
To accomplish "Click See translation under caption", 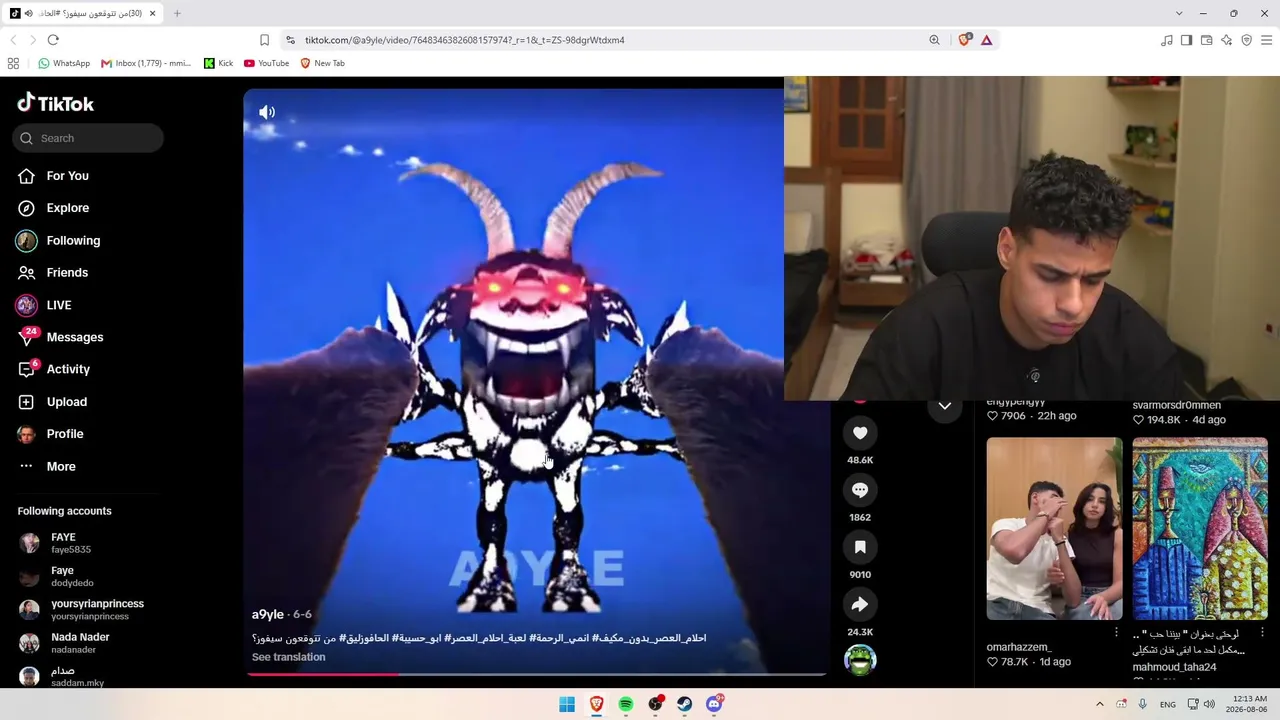I will click(288, 657).
